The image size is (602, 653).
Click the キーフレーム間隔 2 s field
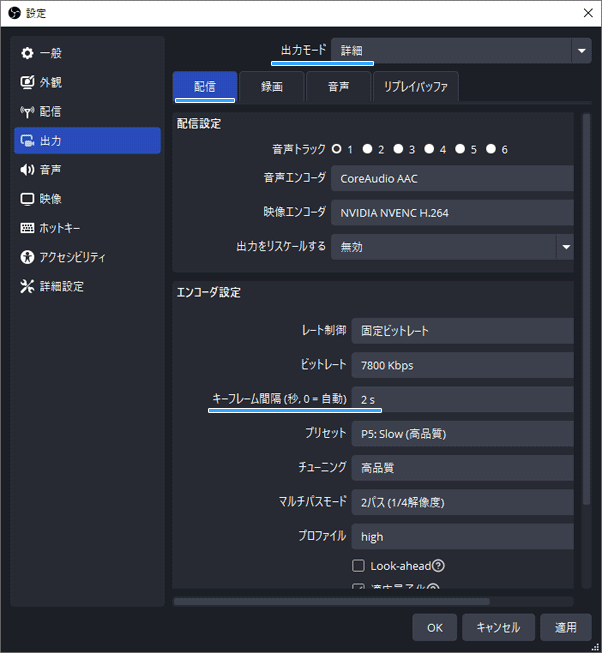[463, 399]
